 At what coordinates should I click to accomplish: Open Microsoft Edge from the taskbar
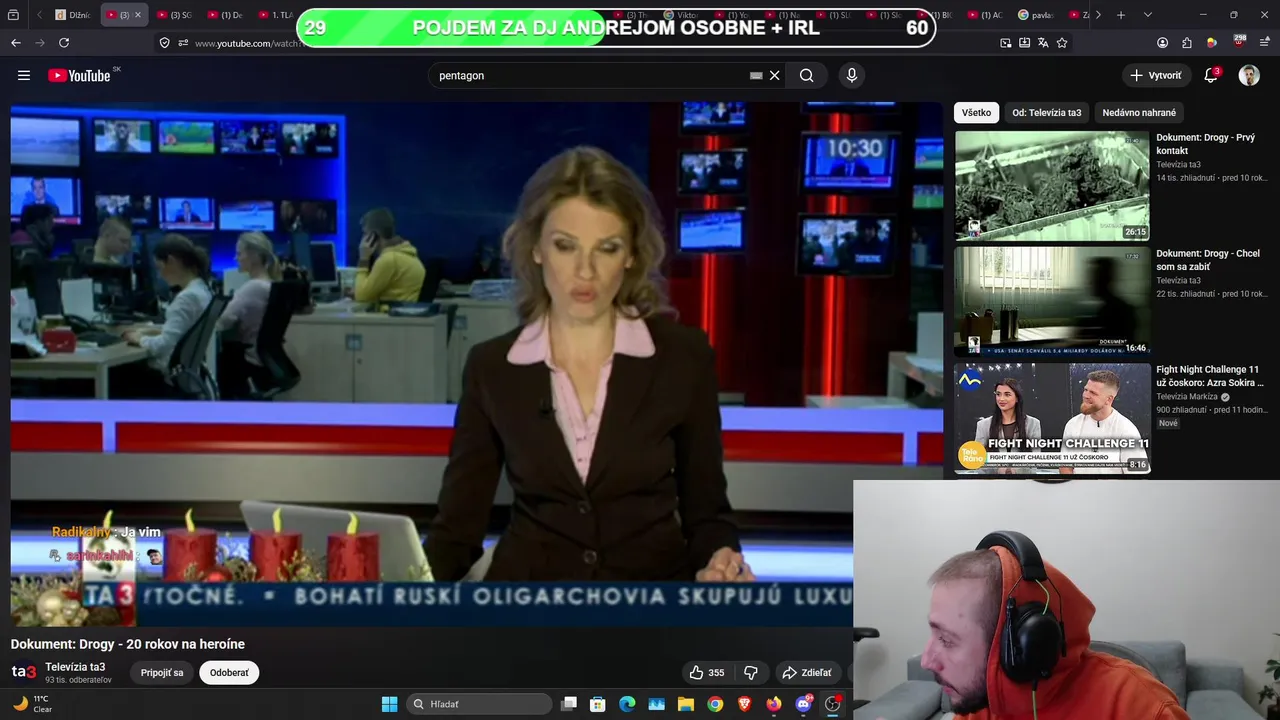[627, 704]
